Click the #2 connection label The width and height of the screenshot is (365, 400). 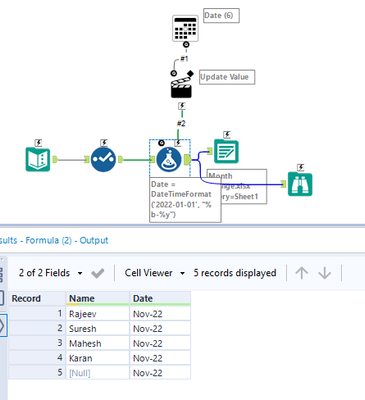click(x=181, y=124)
